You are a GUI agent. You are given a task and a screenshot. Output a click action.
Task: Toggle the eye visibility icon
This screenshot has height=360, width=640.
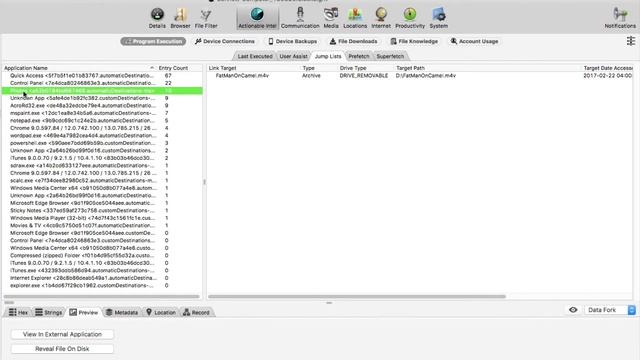[x=573, y=310]
